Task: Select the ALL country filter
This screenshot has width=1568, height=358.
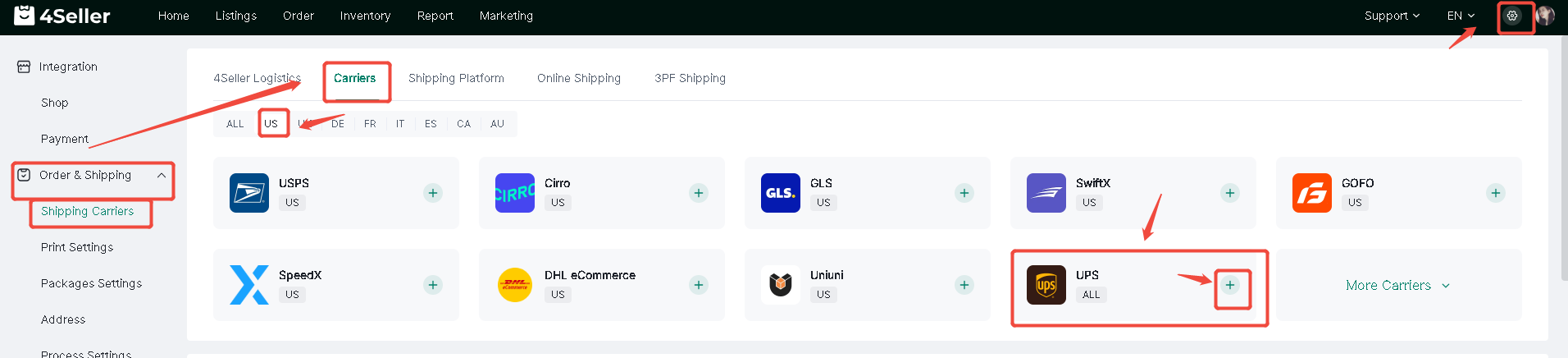Action: point(235,124)
